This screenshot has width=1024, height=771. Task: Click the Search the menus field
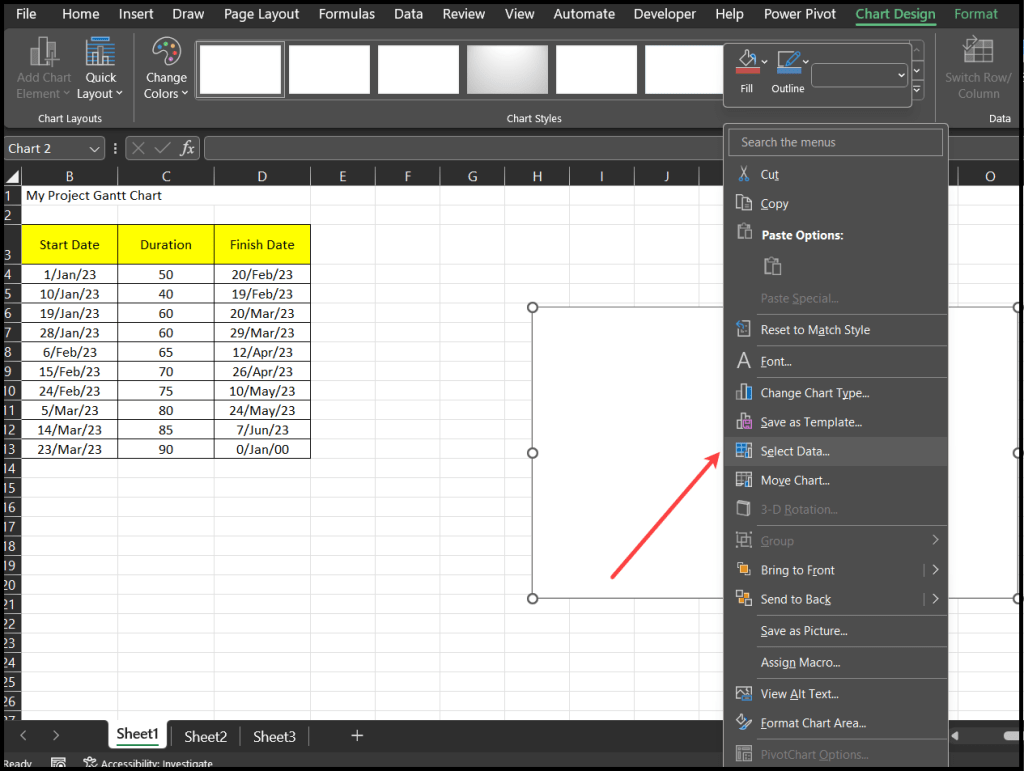click(835, 142)
